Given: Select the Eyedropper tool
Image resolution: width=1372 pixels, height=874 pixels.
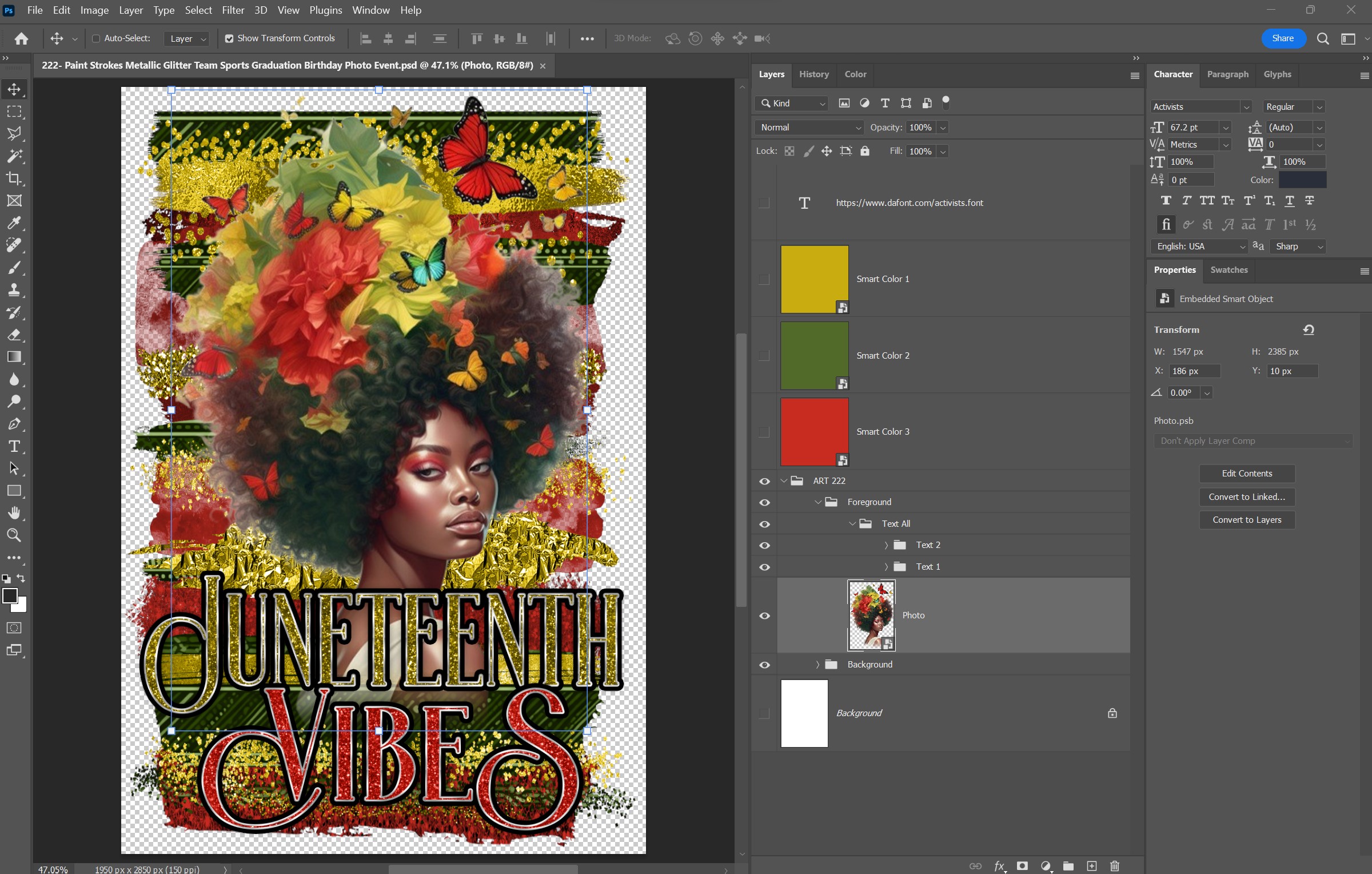Looking at the screenshot, I should (x=14, y=223).
